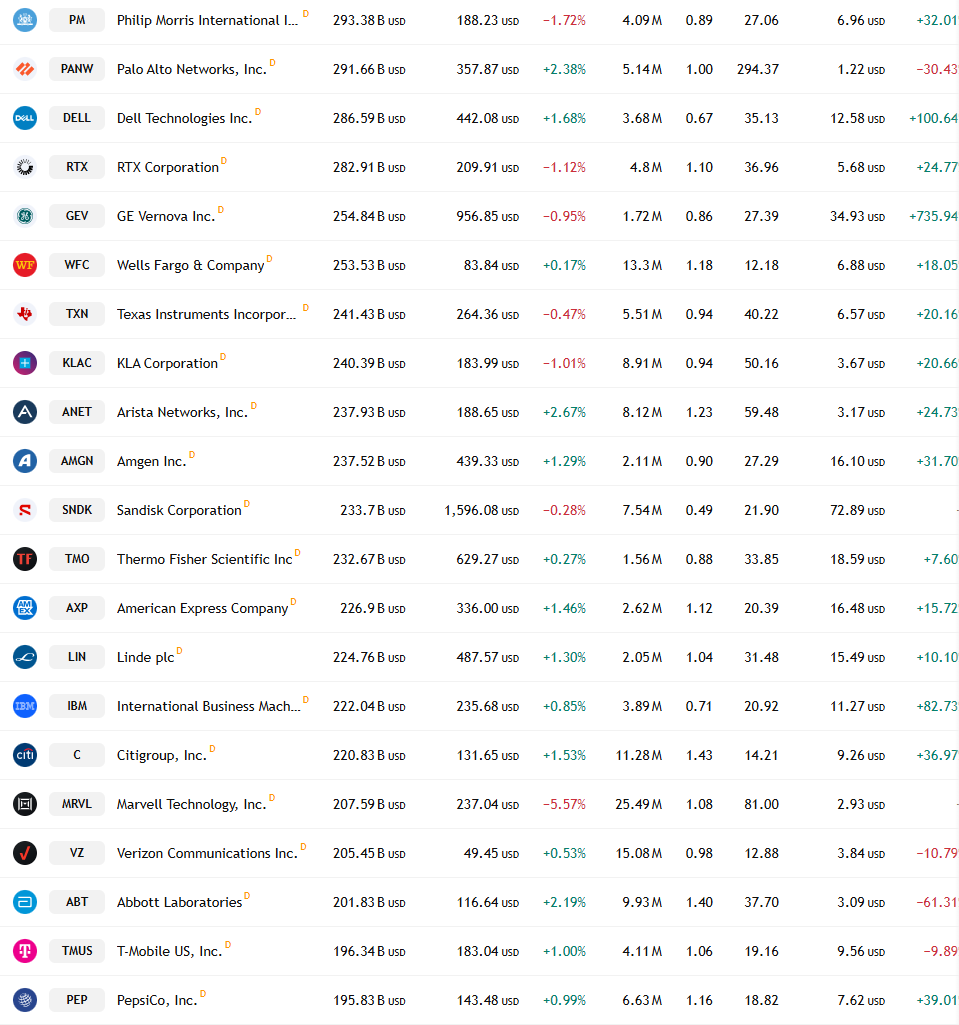
Task: Open the PANW ticker badge
Action: (77, 69)
